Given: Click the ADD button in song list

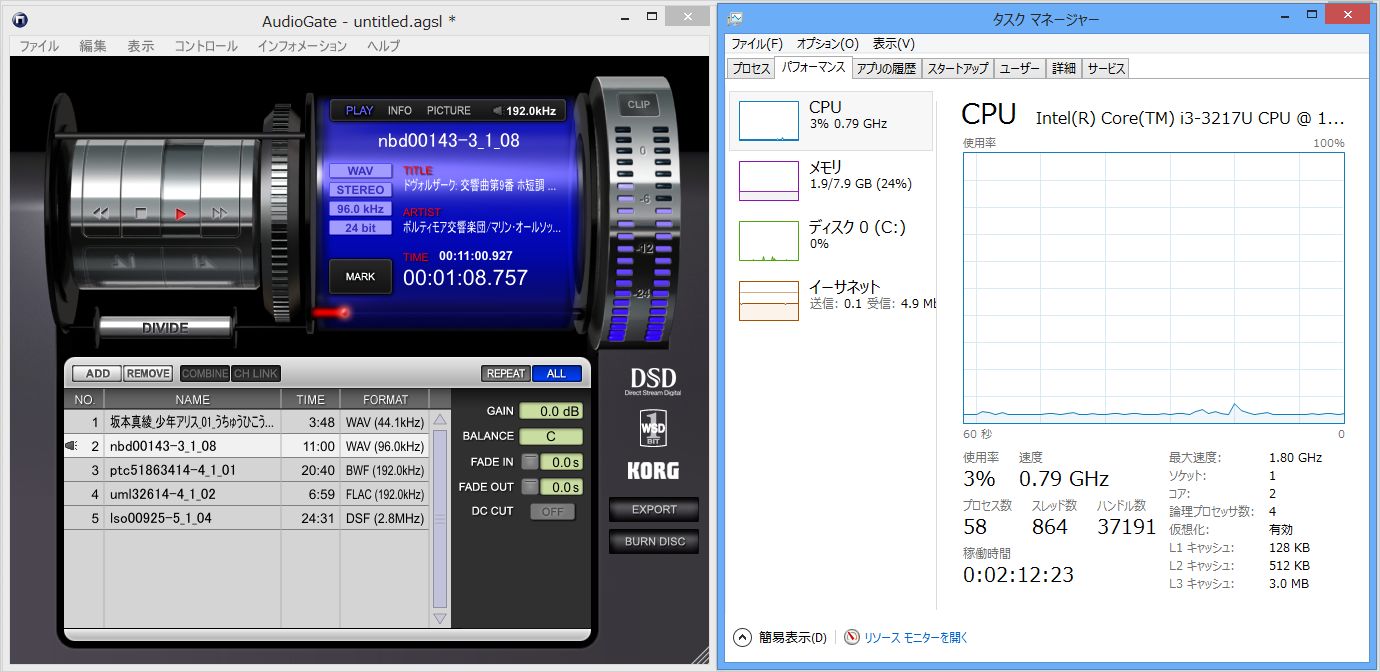Looking at the screenshot, I should pyautogui.click(x=98, y=373).
